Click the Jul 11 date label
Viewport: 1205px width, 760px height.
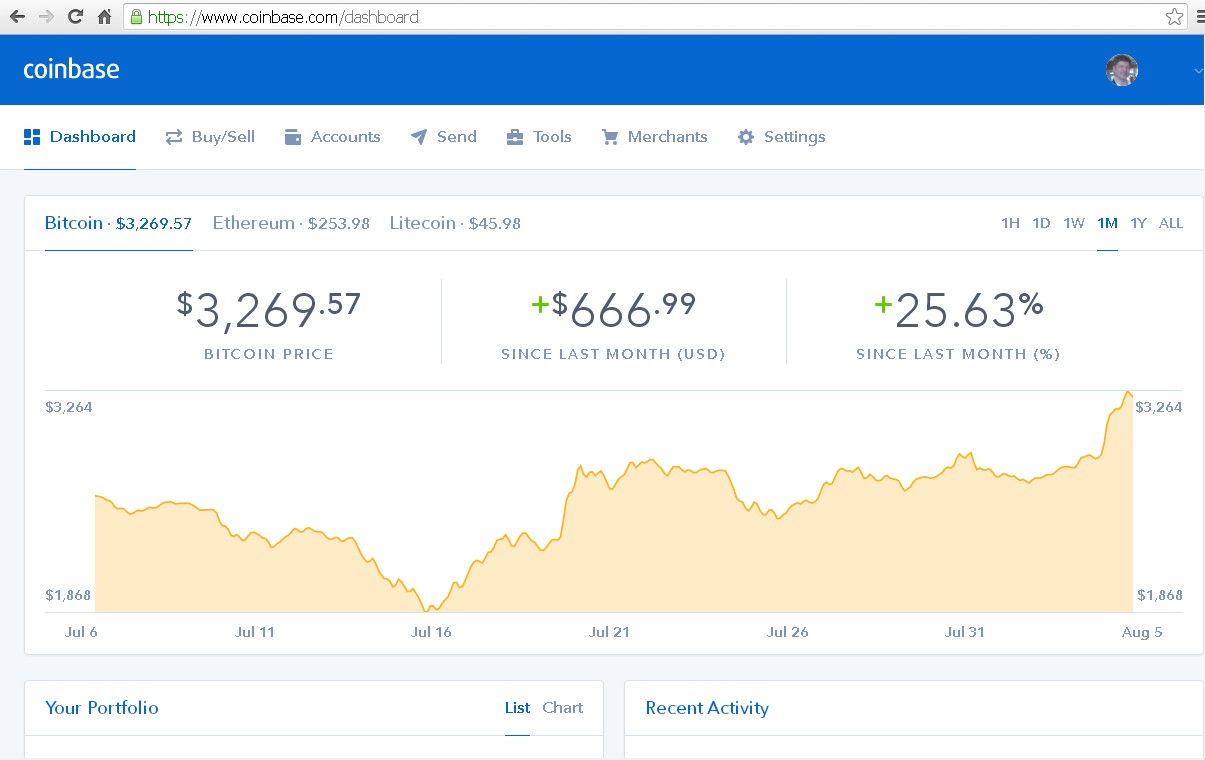(x=254, y=632)
